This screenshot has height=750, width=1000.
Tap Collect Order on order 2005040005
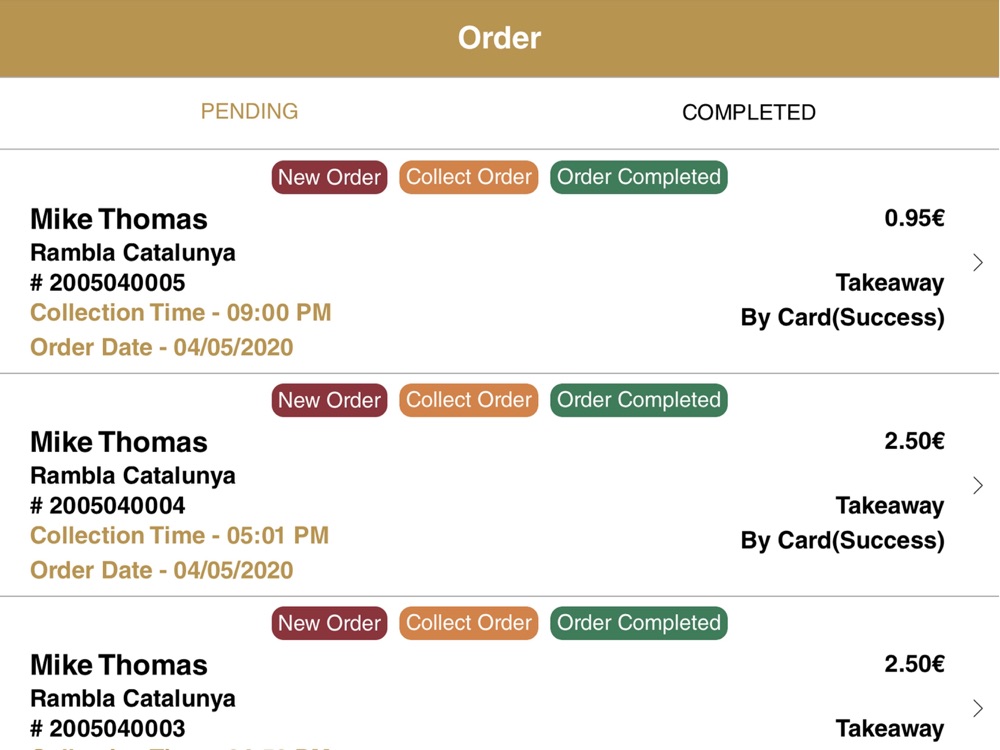click(x=469, y=177)
